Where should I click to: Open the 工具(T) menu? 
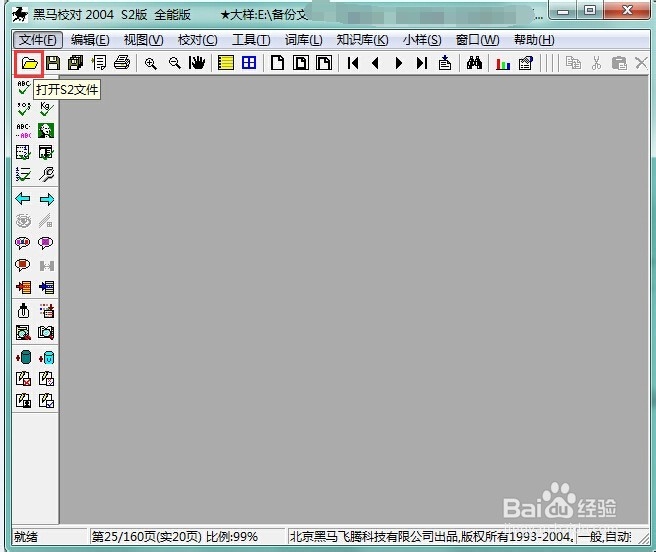point(251,40)
